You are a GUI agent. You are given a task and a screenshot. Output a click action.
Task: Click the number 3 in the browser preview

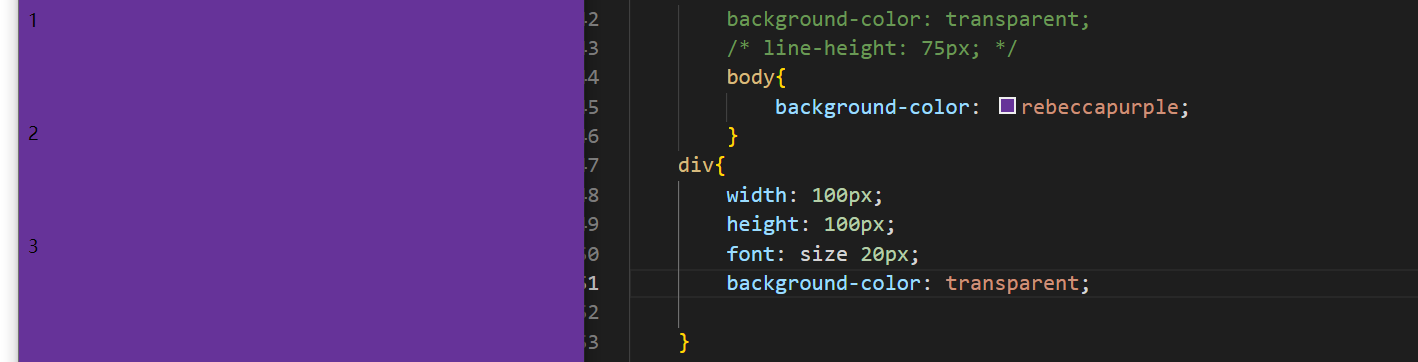click(x=33, y=246)
